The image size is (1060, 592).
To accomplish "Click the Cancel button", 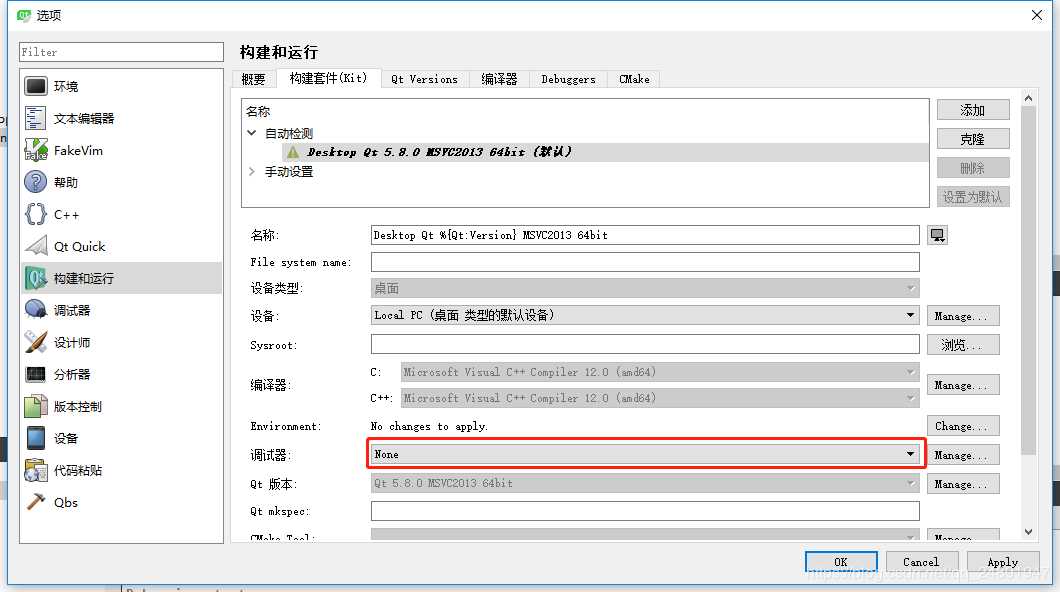I will (x=921, y=562).
